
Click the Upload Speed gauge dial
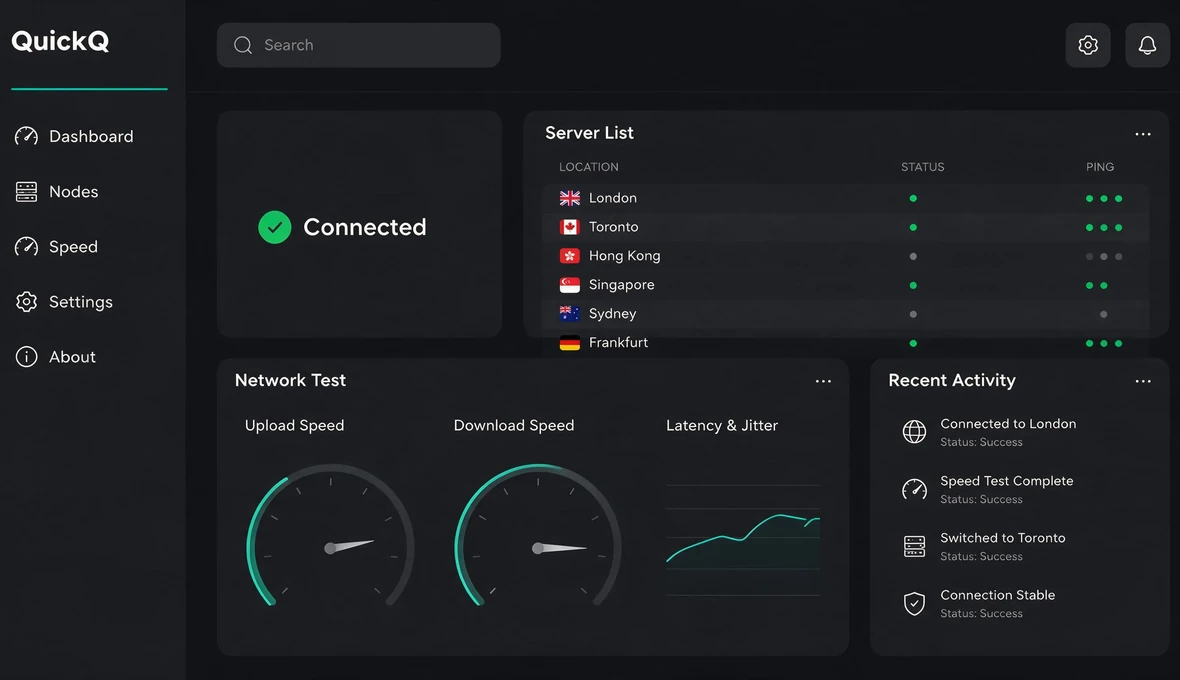coord(330,536)
